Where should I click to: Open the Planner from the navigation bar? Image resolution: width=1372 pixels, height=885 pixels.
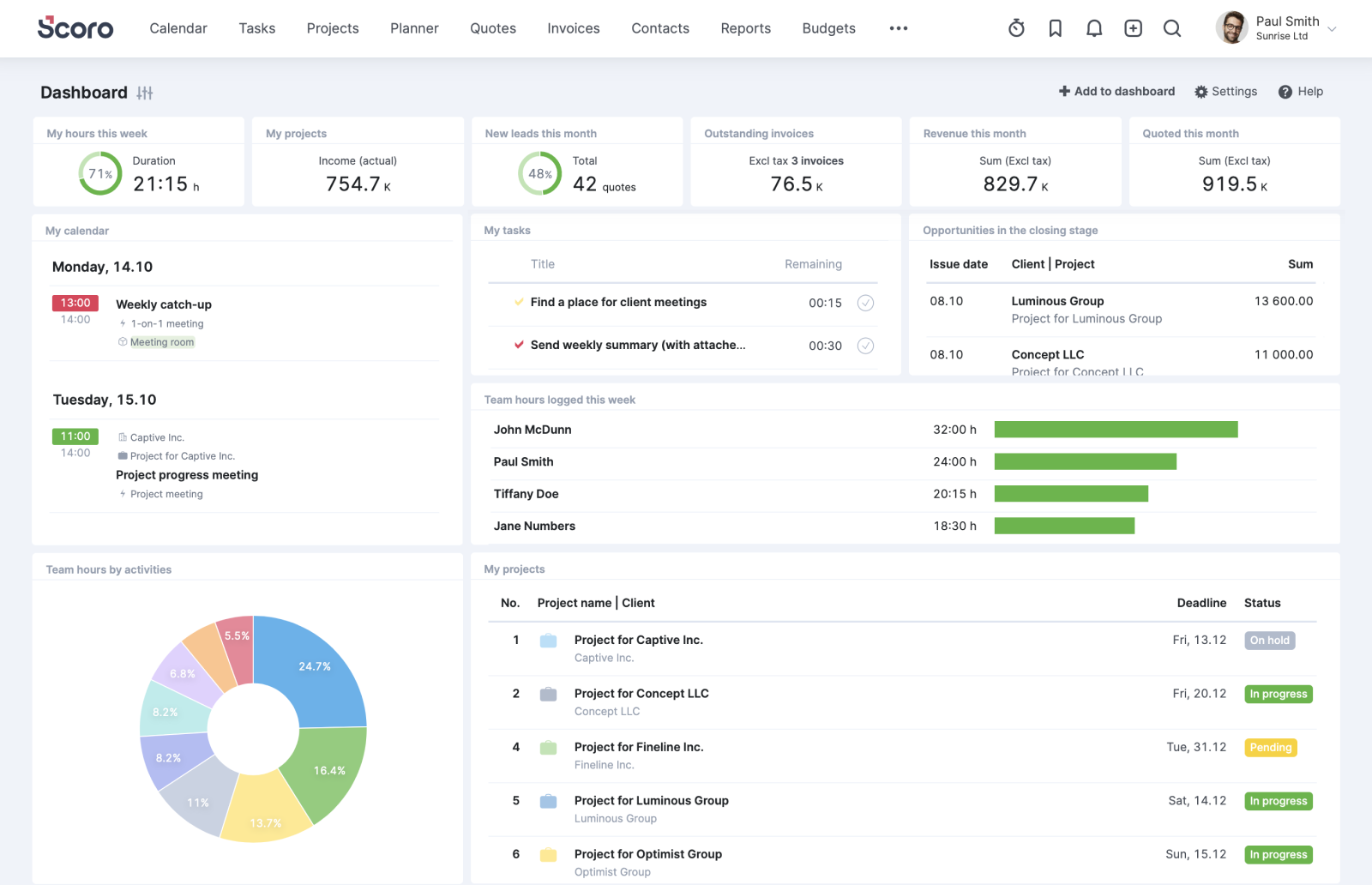(414, 27)
